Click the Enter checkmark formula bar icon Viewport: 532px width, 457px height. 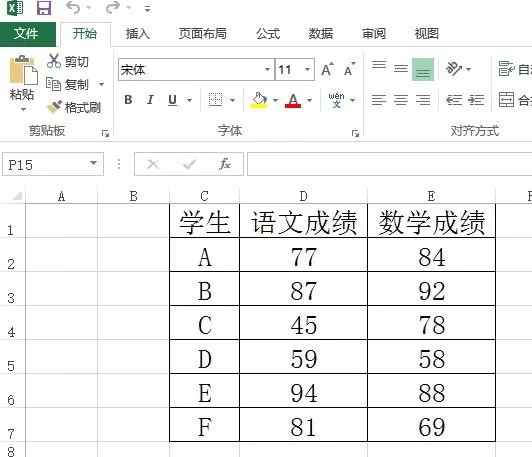point(189,165)
